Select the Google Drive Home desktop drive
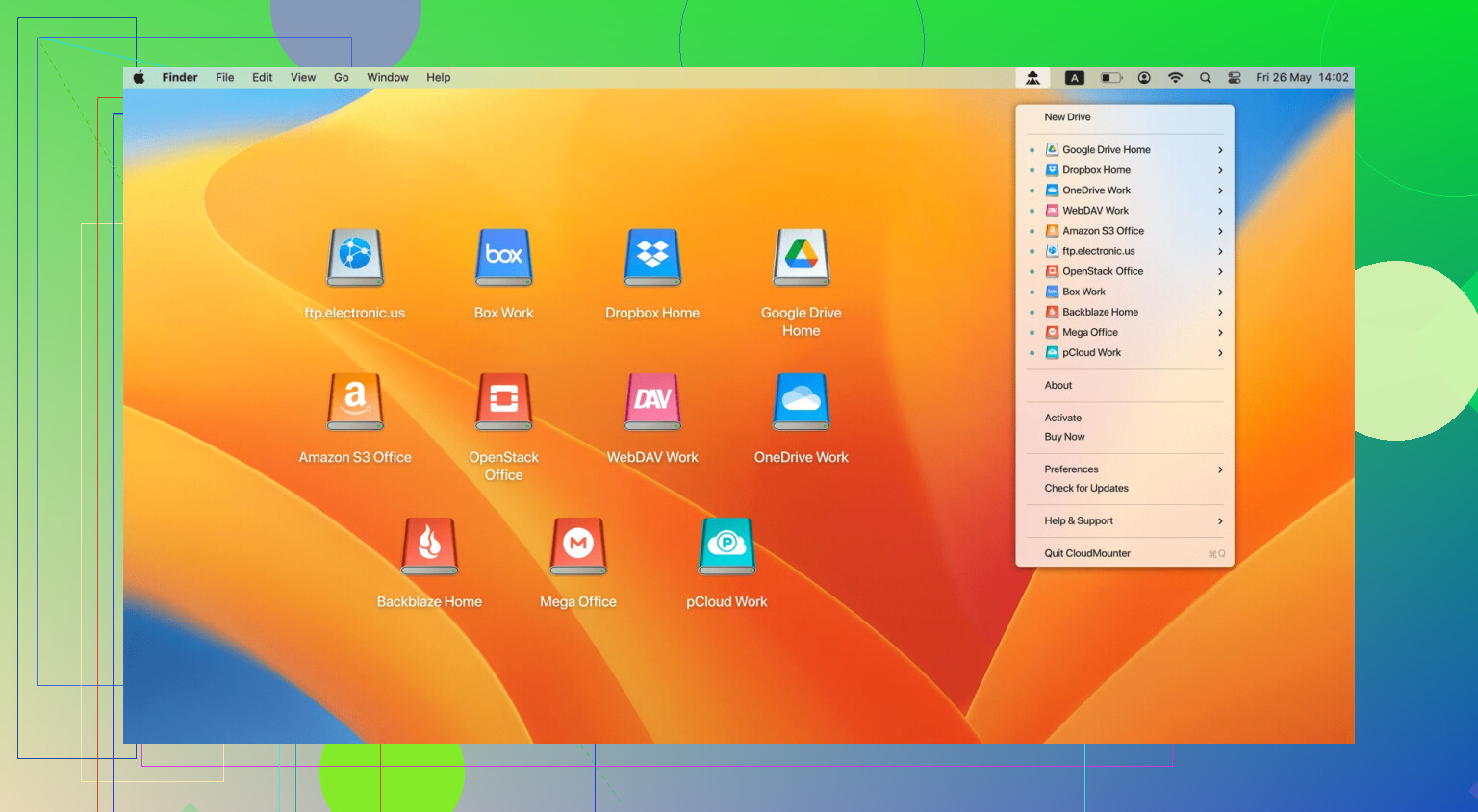Image resolution: width=1478 pixels, height=812 pixels. pos(802,258)
